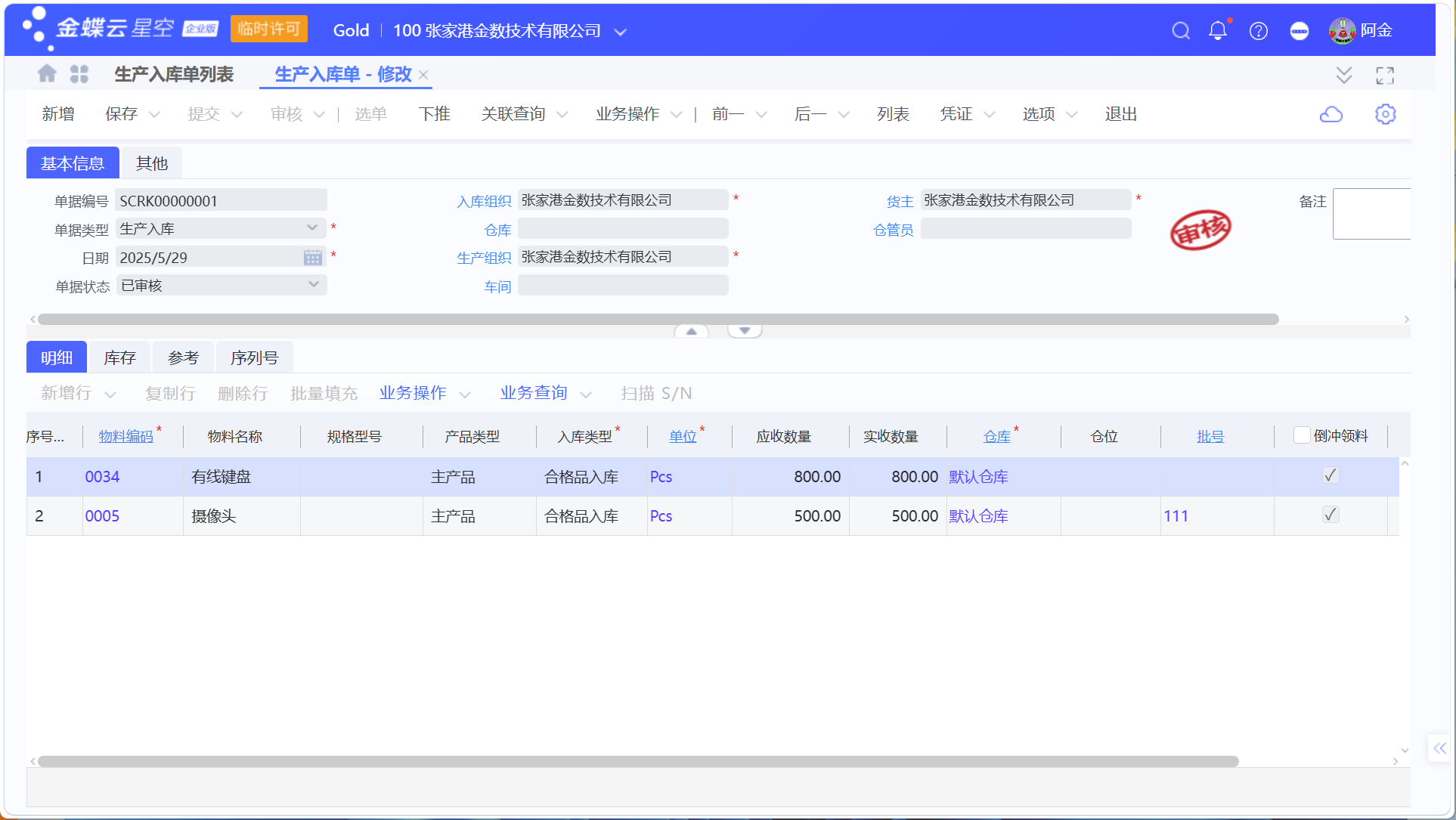Click the header form horizontal scrollbar
1456x820 pixels.
point(658,319)
